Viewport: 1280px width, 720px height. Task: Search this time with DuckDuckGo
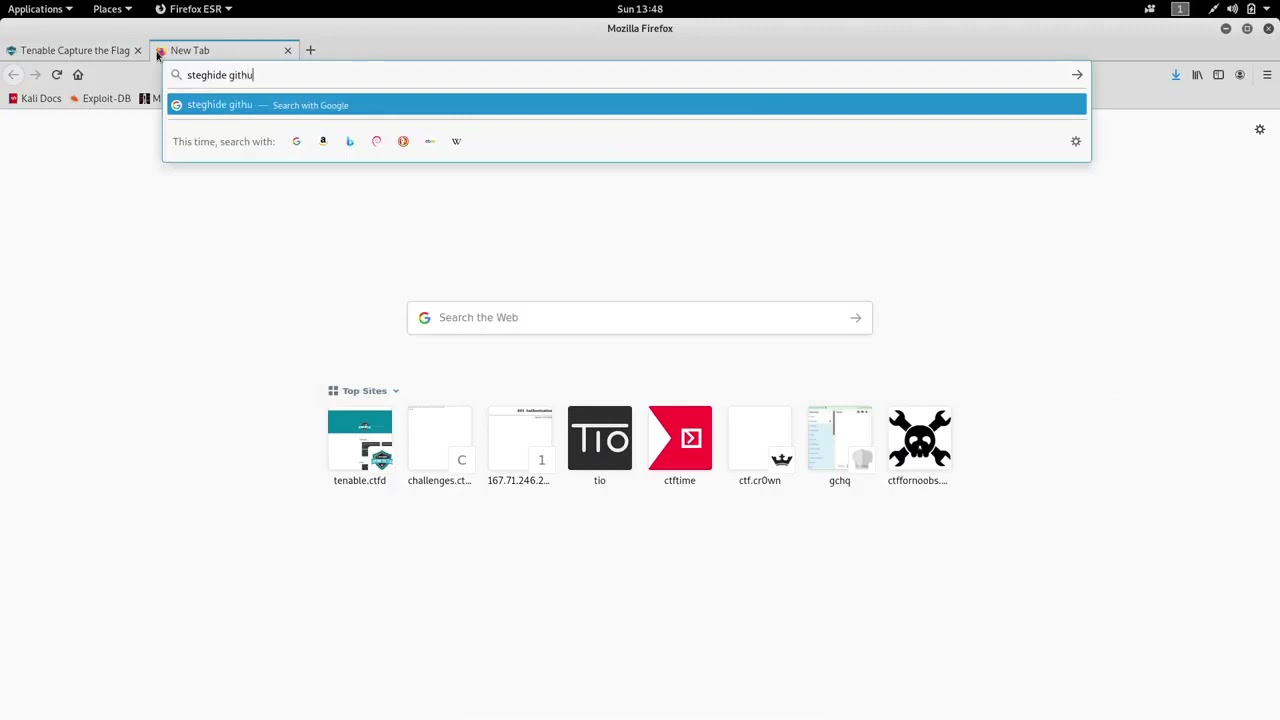point(403,141)
